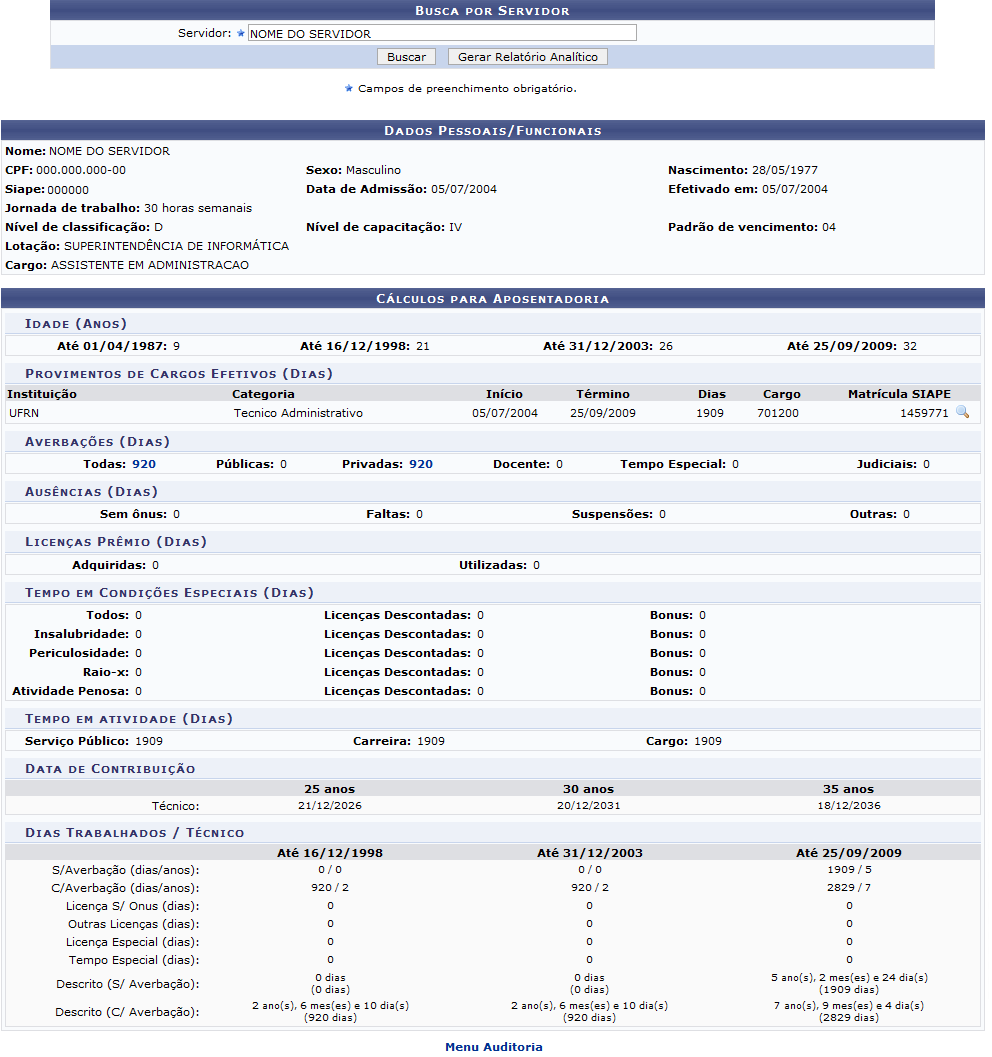Select the value 1909 / 5

(849, 870)
